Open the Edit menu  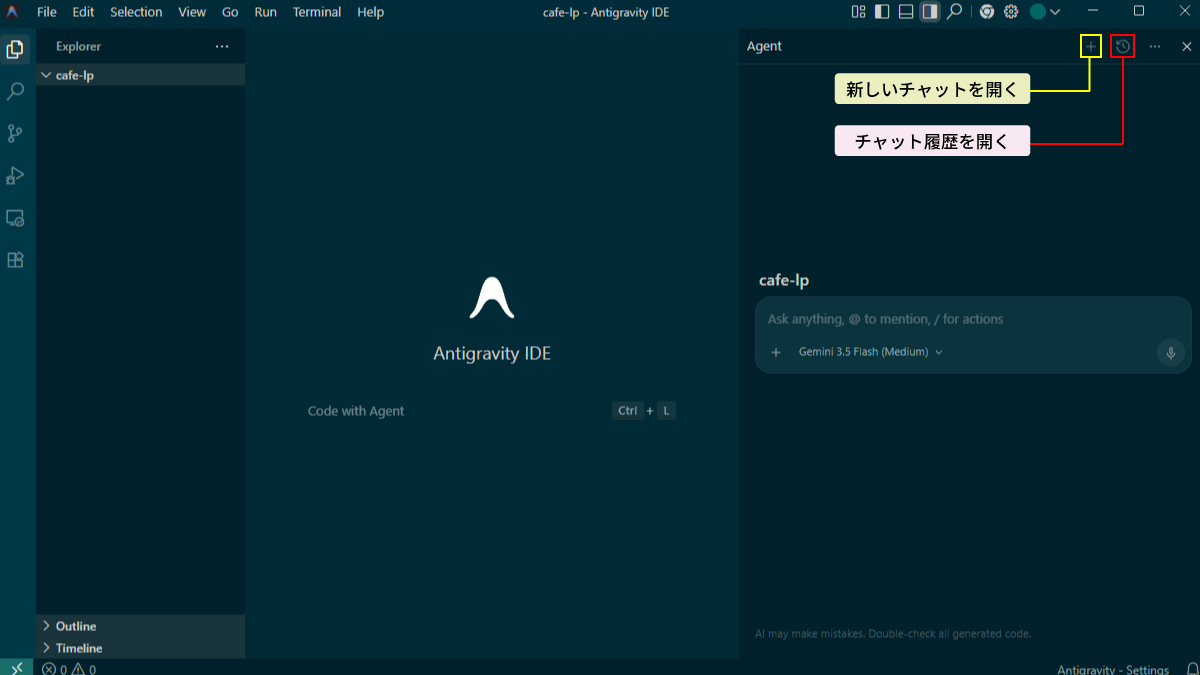[83, 12]
